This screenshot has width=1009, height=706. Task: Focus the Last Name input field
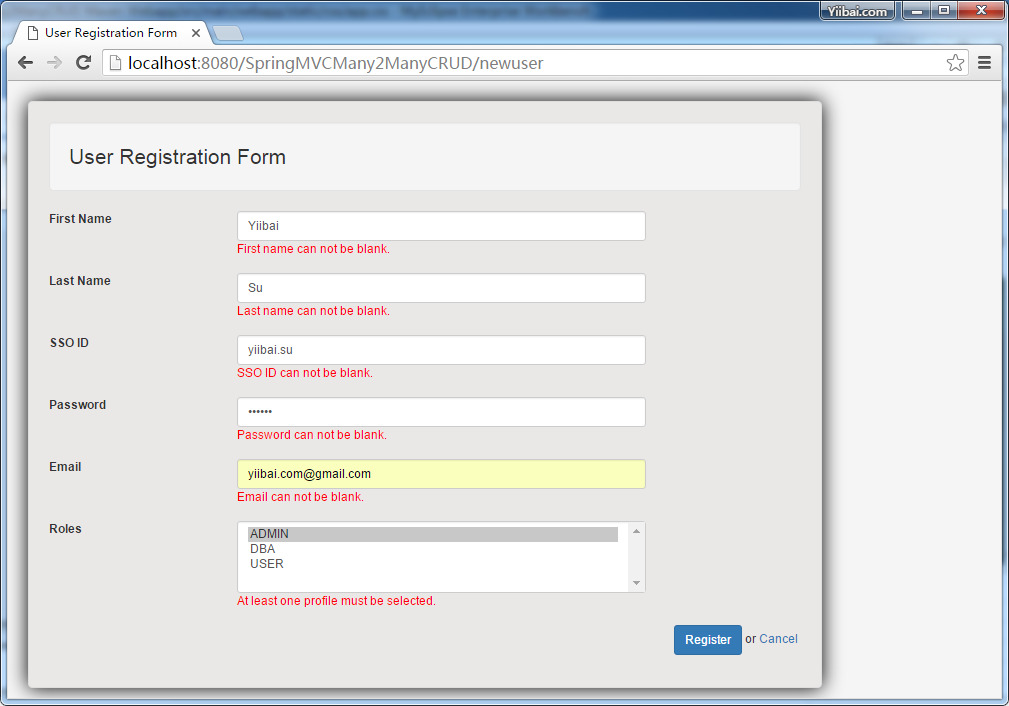[x=441, y=288]
